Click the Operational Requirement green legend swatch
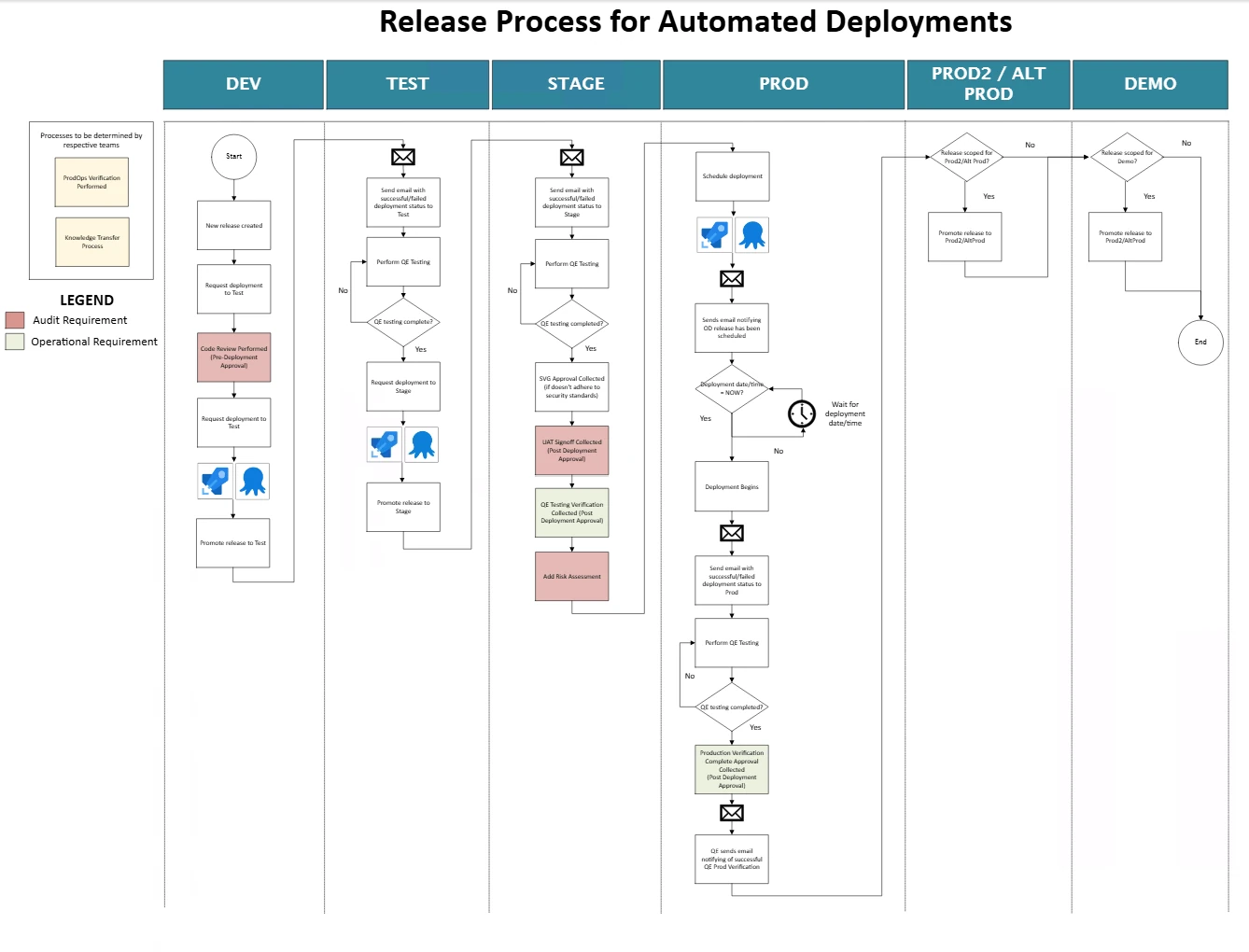The width and height of the screenshot is (1249, 952). click(15, 342)
